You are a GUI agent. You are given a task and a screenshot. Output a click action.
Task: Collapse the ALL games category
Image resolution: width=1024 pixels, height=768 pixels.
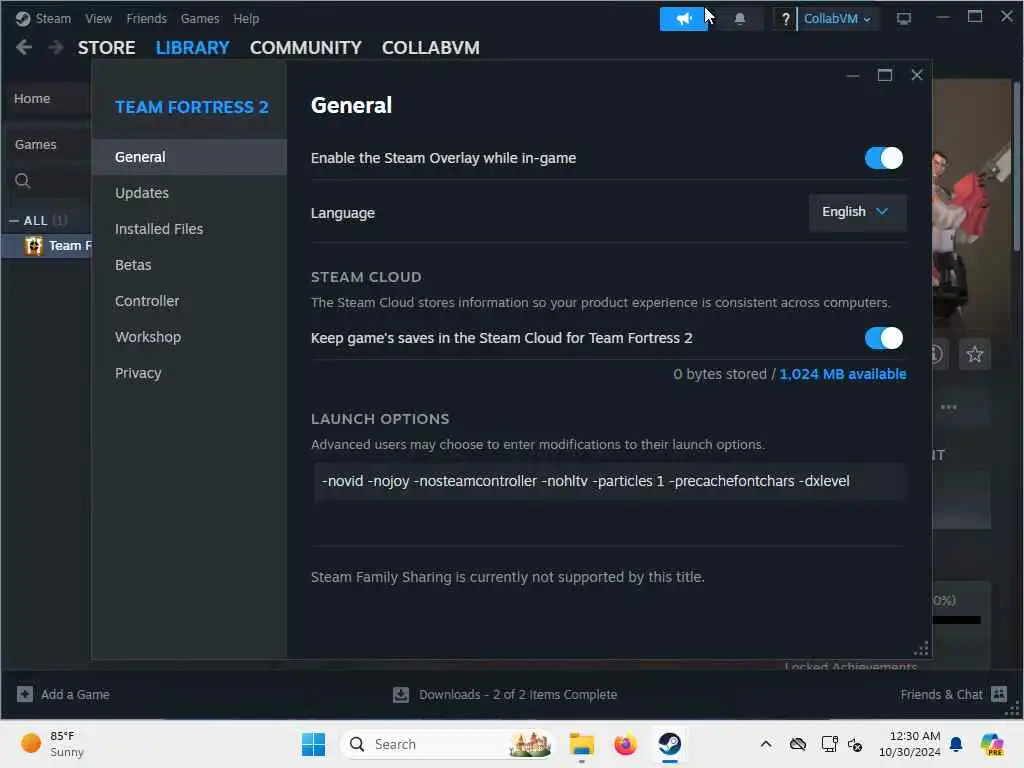pyautogui.click(x=14, y=221)
